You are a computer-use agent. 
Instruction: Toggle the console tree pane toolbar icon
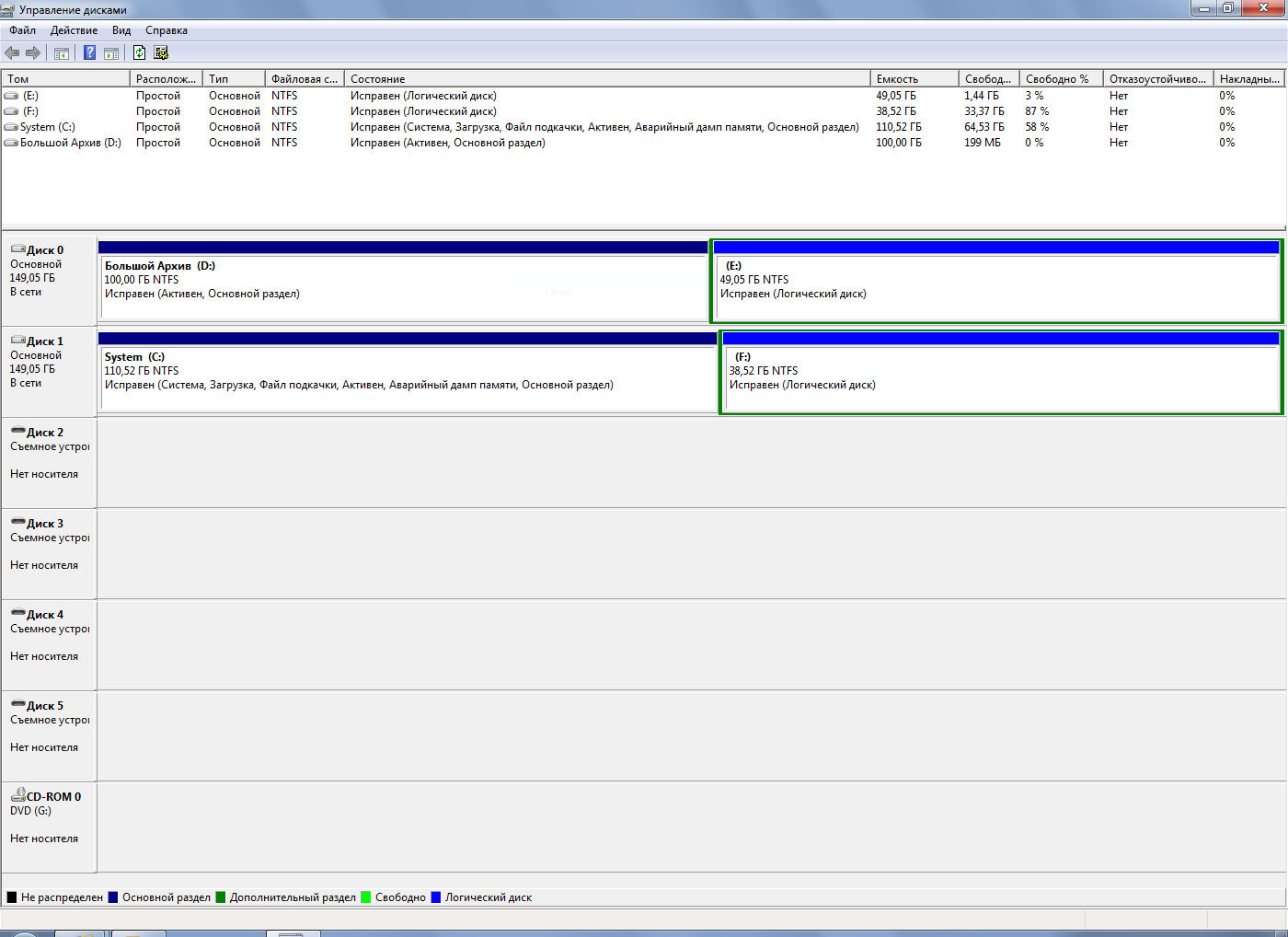coord(62,53)
